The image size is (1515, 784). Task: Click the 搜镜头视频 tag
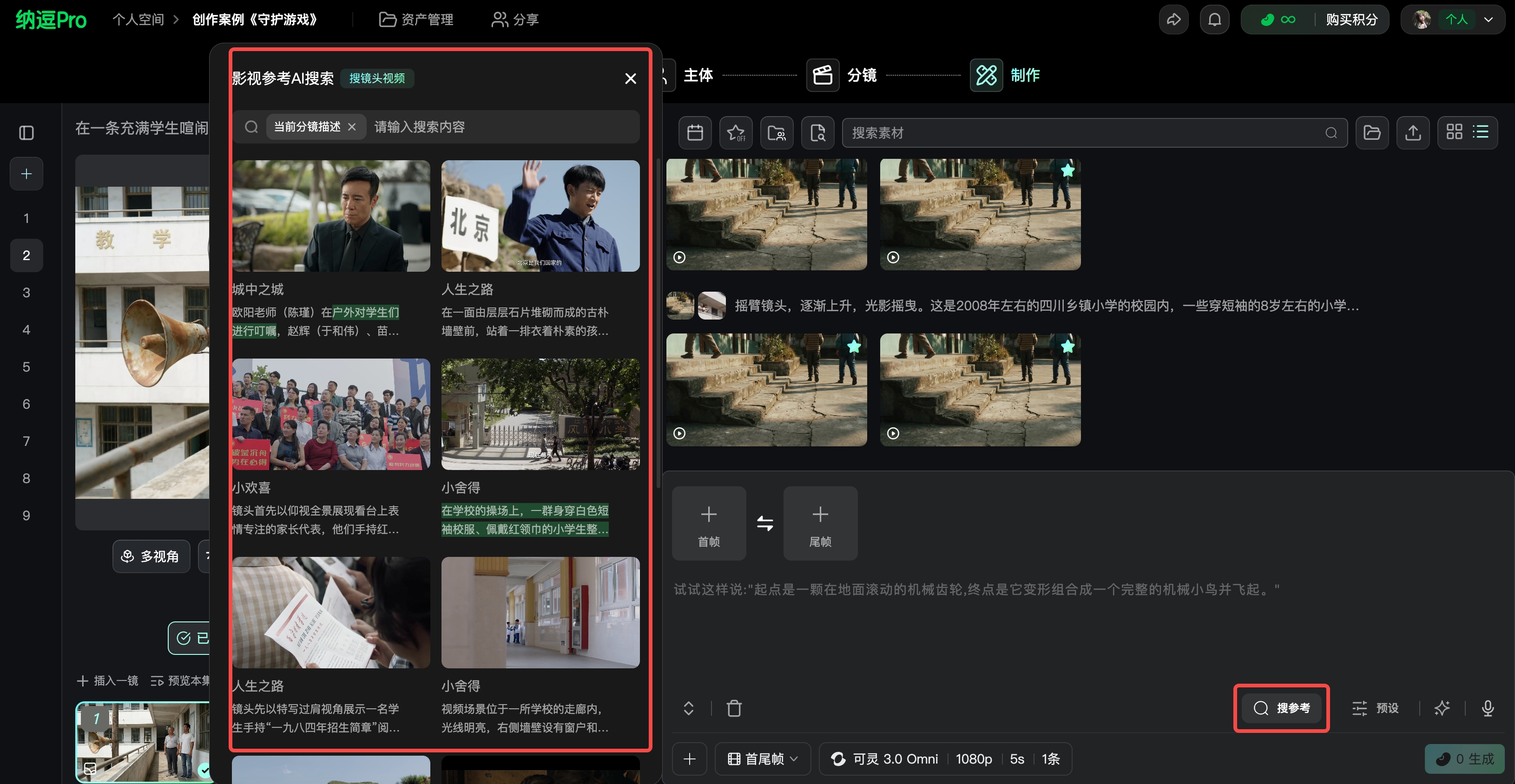point(377,78)
